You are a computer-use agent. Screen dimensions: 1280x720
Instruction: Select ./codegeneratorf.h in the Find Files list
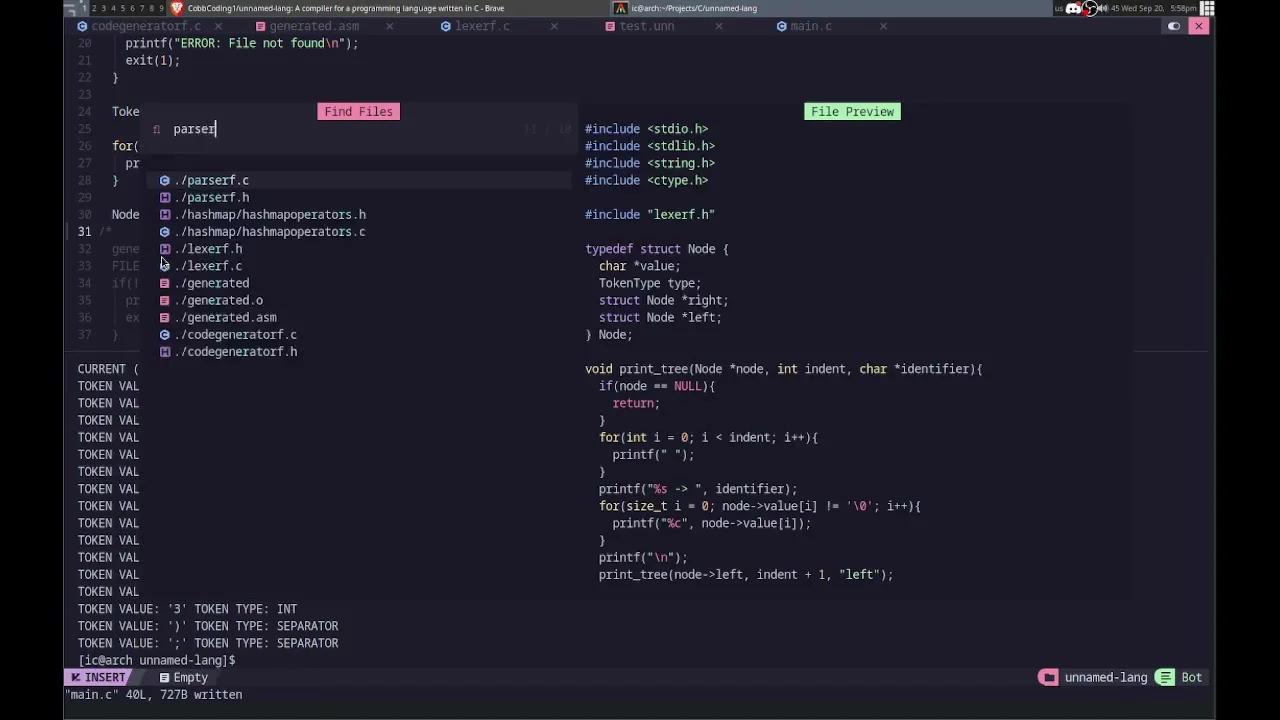[x=237, y=351]
